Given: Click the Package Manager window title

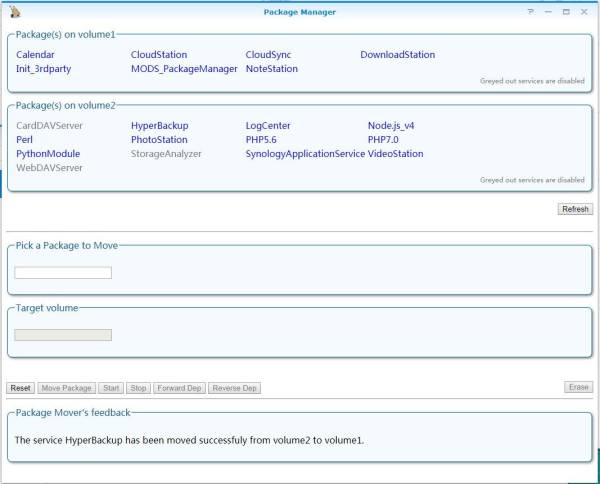Looking at the screenshot, I should [300, 12].
